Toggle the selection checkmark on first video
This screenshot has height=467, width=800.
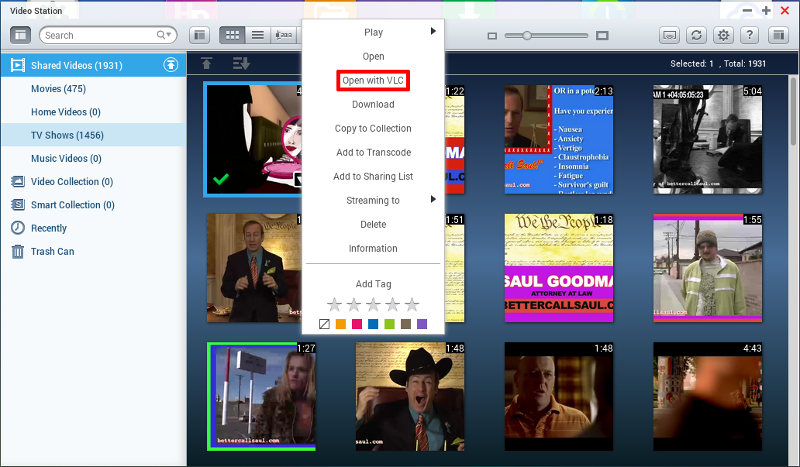[x=220, y=181]
